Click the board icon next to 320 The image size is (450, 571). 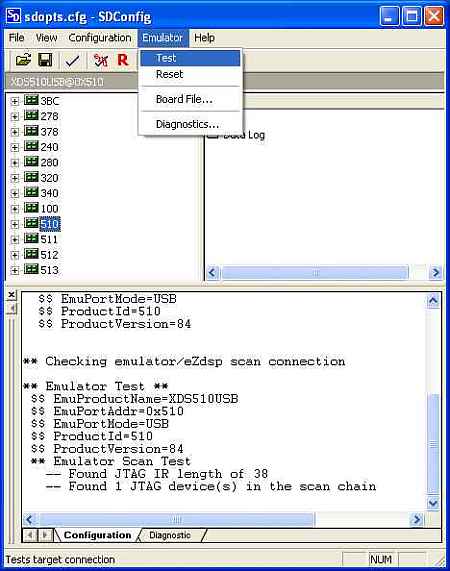[x=31, y=177]
